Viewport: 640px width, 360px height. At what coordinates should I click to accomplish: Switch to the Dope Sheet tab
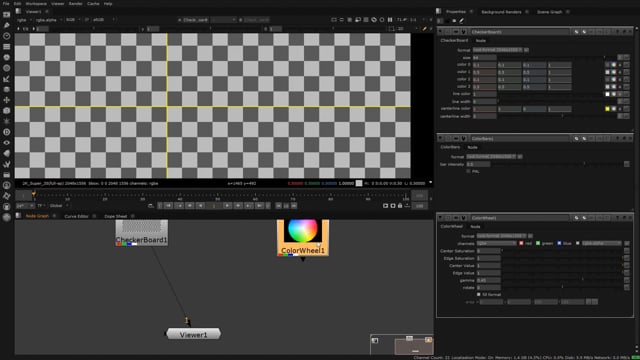116,216
